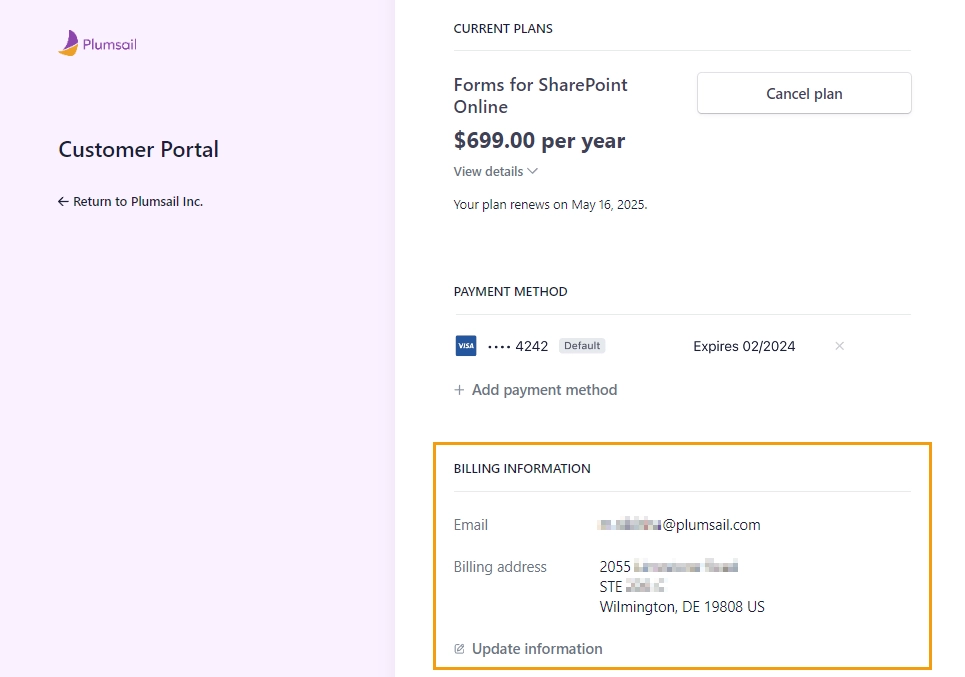
Task: Remove the Visa 4242 payment method
Action: (839, 346)
